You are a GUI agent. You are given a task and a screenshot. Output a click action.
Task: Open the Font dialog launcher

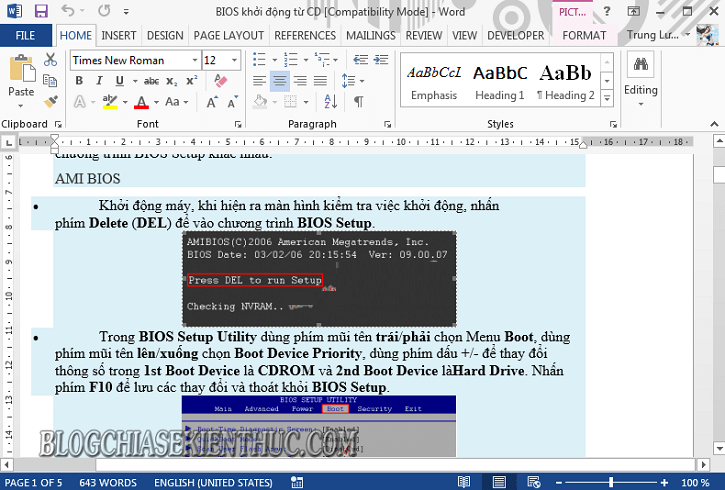pos(238,124)
